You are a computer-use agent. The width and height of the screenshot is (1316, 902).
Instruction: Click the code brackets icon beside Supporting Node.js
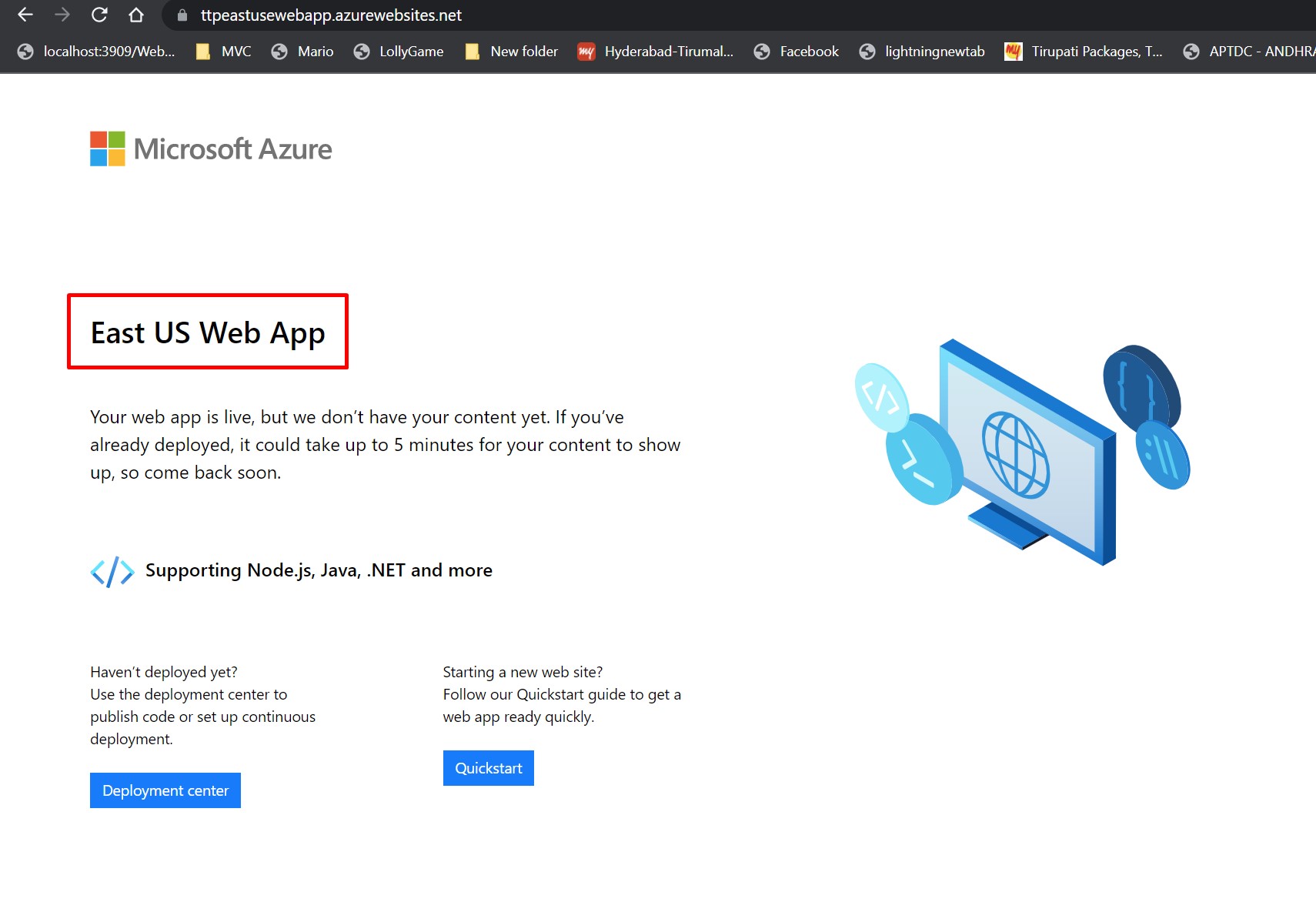coord(112,571)
